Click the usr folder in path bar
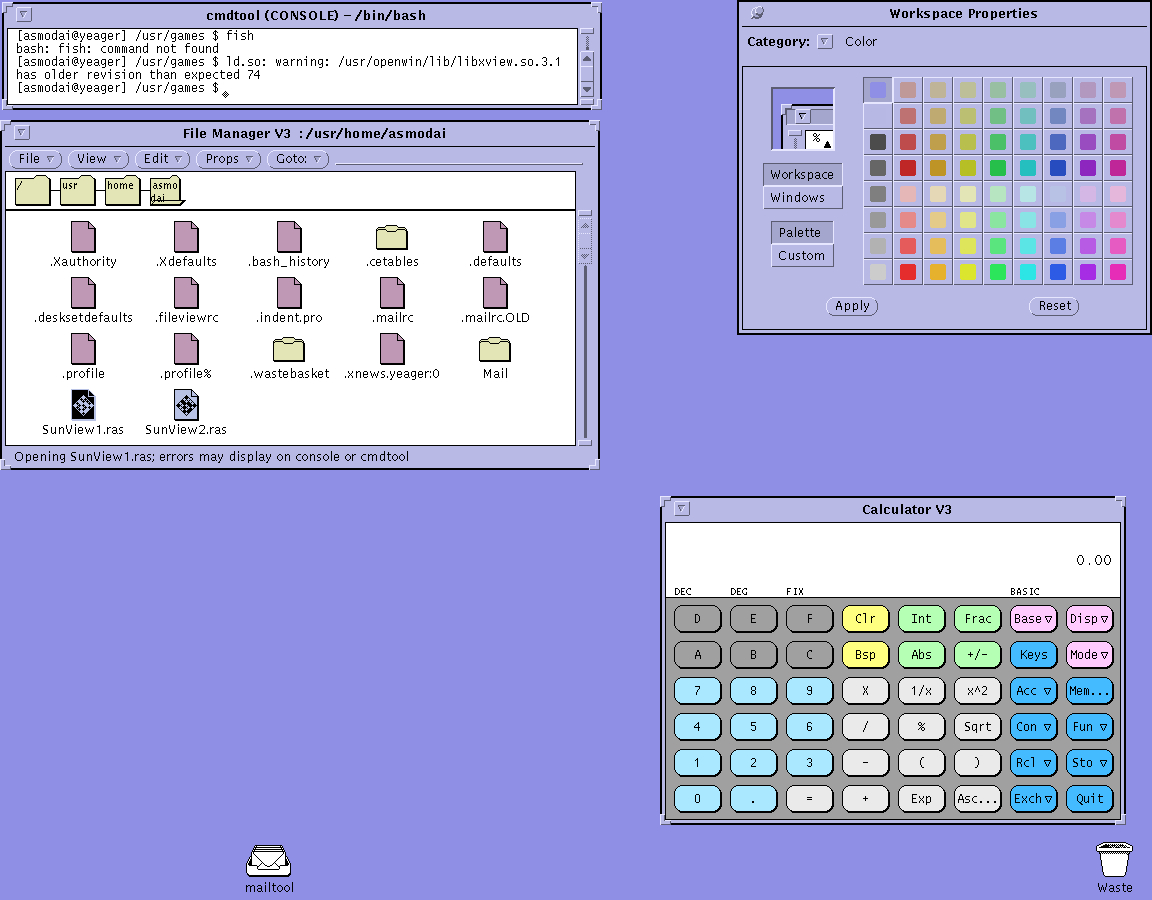 pos(77,190)
